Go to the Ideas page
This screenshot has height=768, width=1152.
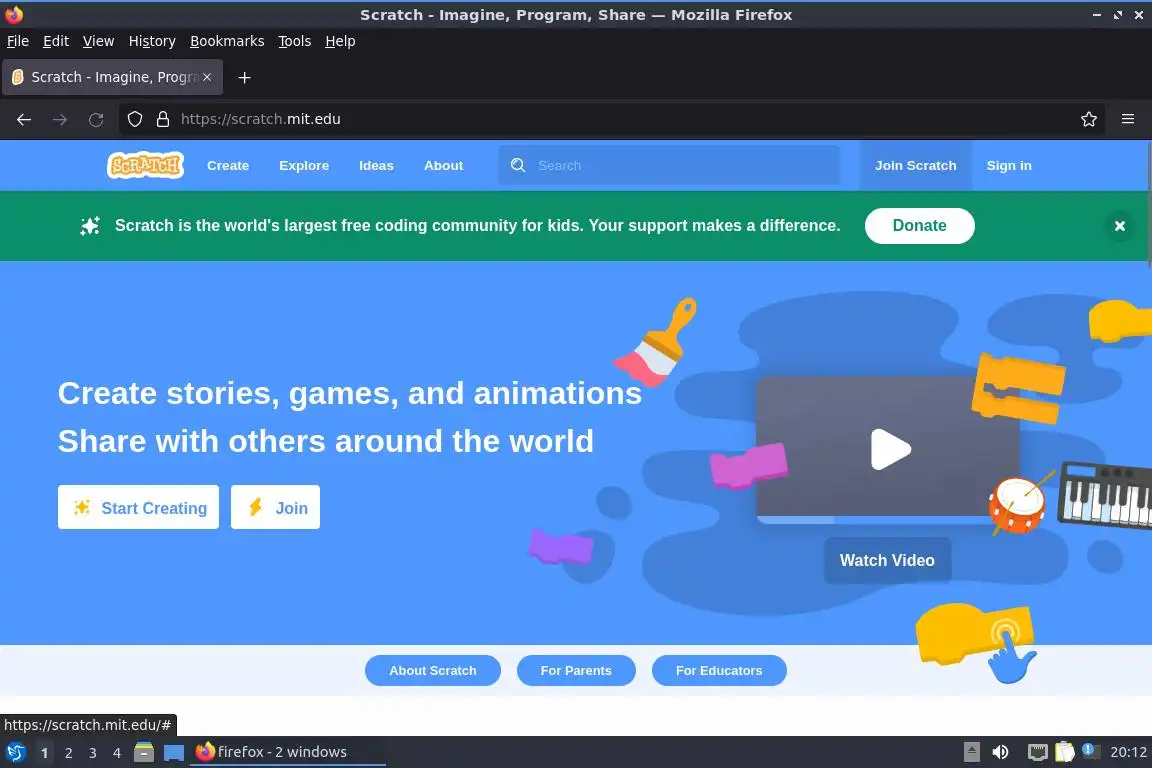(376, 165)
